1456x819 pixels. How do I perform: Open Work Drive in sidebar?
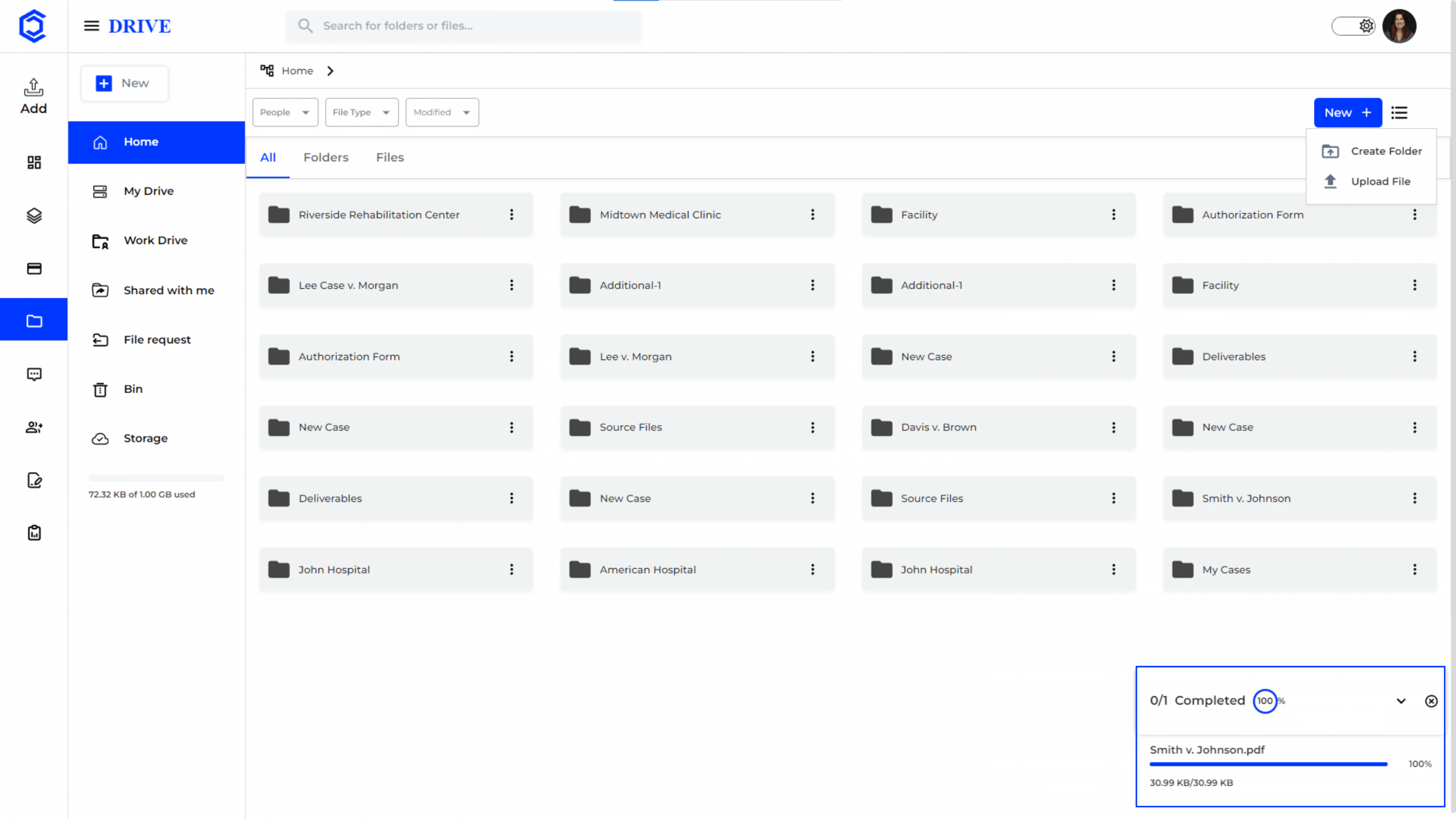[x=157, y=240]
